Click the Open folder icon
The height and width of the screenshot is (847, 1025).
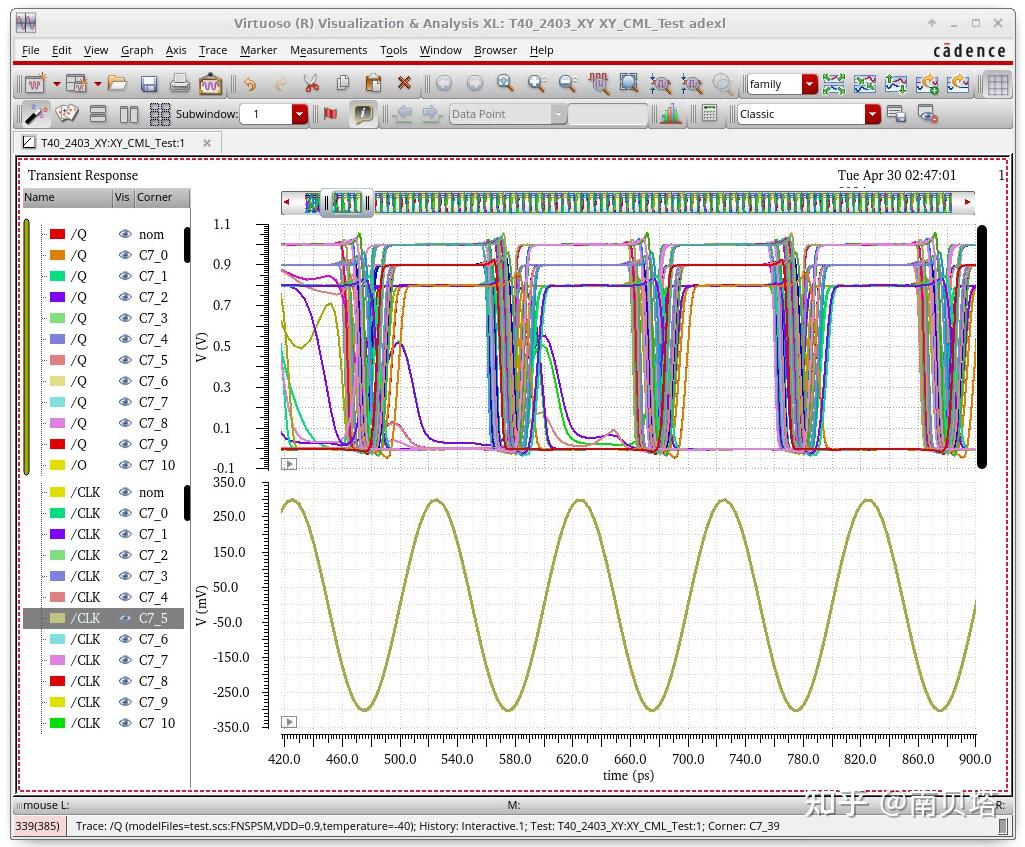(117, 84)
